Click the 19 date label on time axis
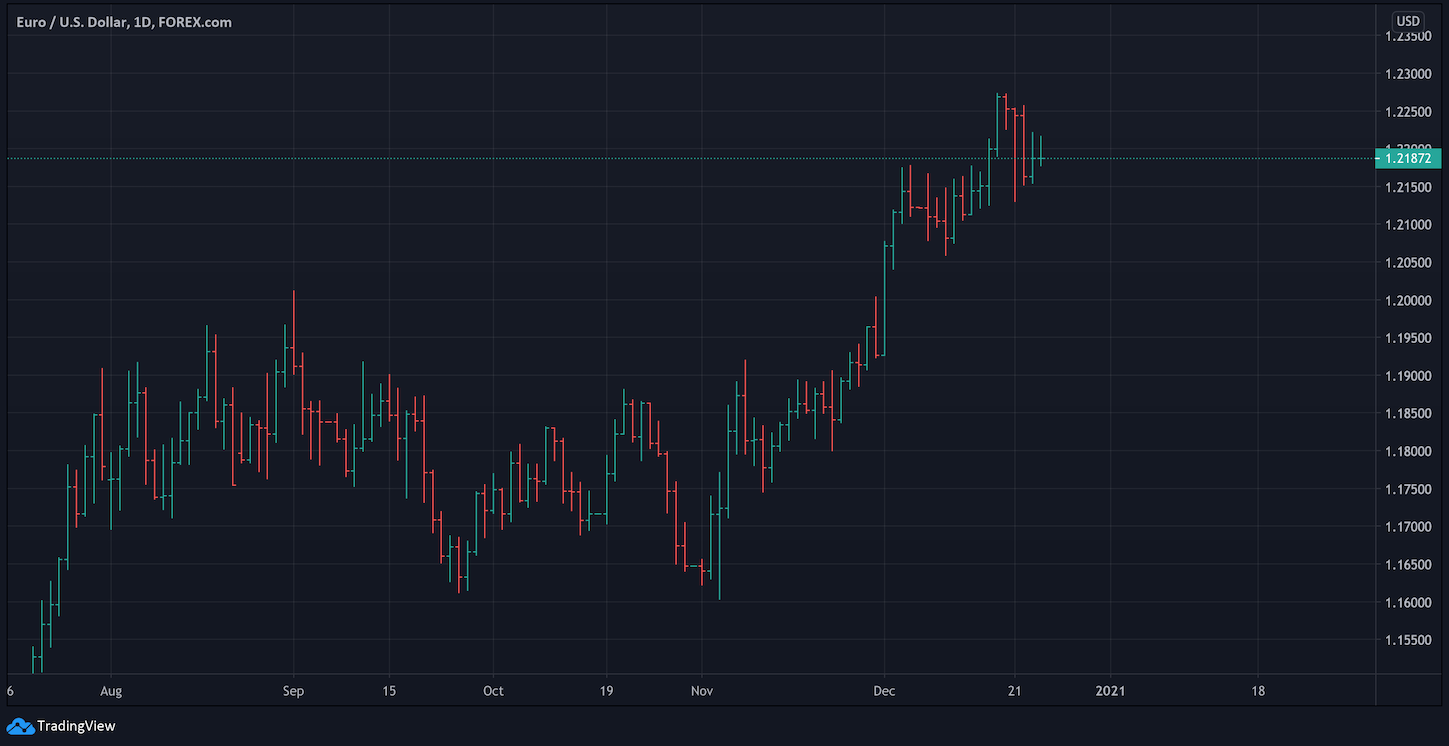1449x746 pixels. 607,691
